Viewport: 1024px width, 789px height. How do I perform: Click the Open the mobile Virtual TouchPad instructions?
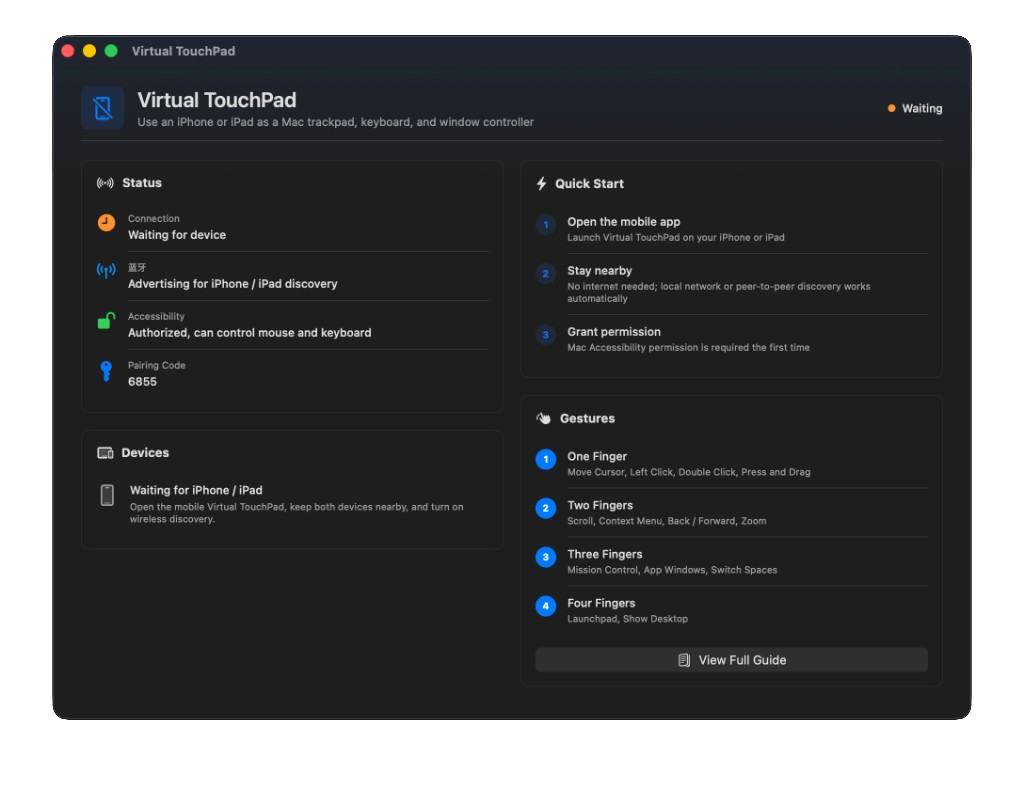296,513
